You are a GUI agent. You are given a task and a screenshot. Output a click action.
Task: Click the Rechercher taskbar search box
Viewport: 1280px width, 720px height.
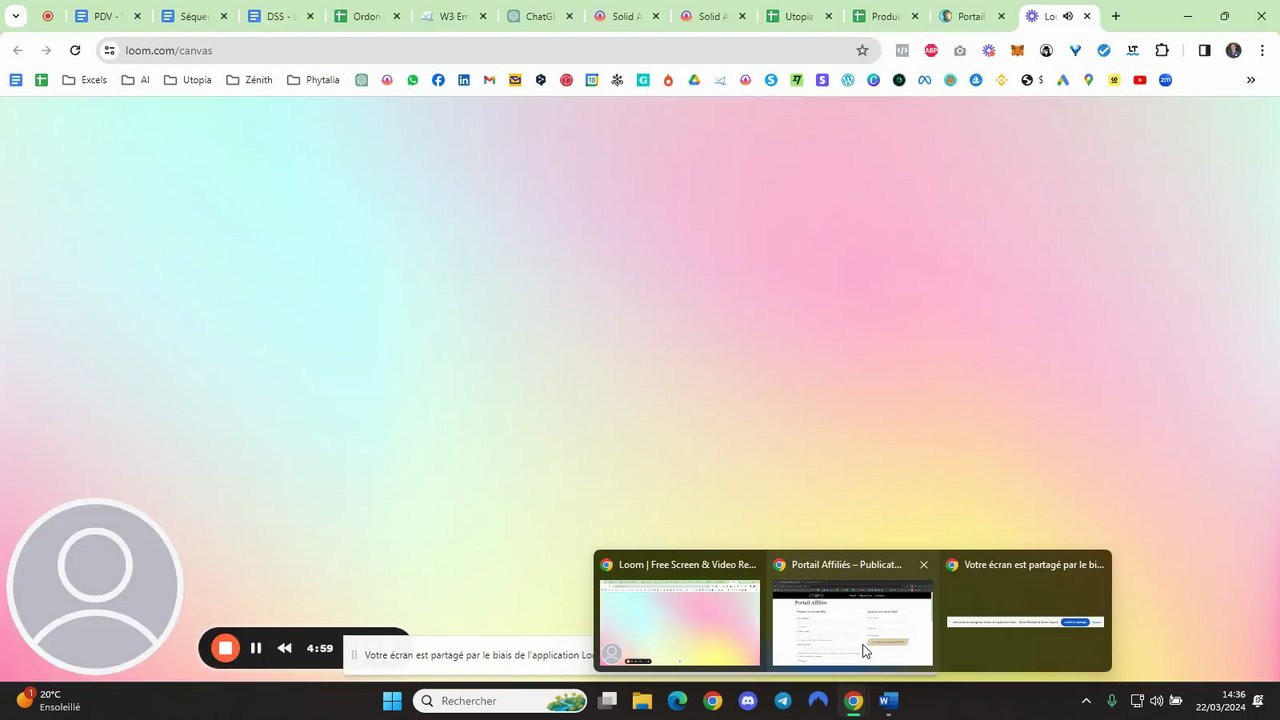(500, 701)
